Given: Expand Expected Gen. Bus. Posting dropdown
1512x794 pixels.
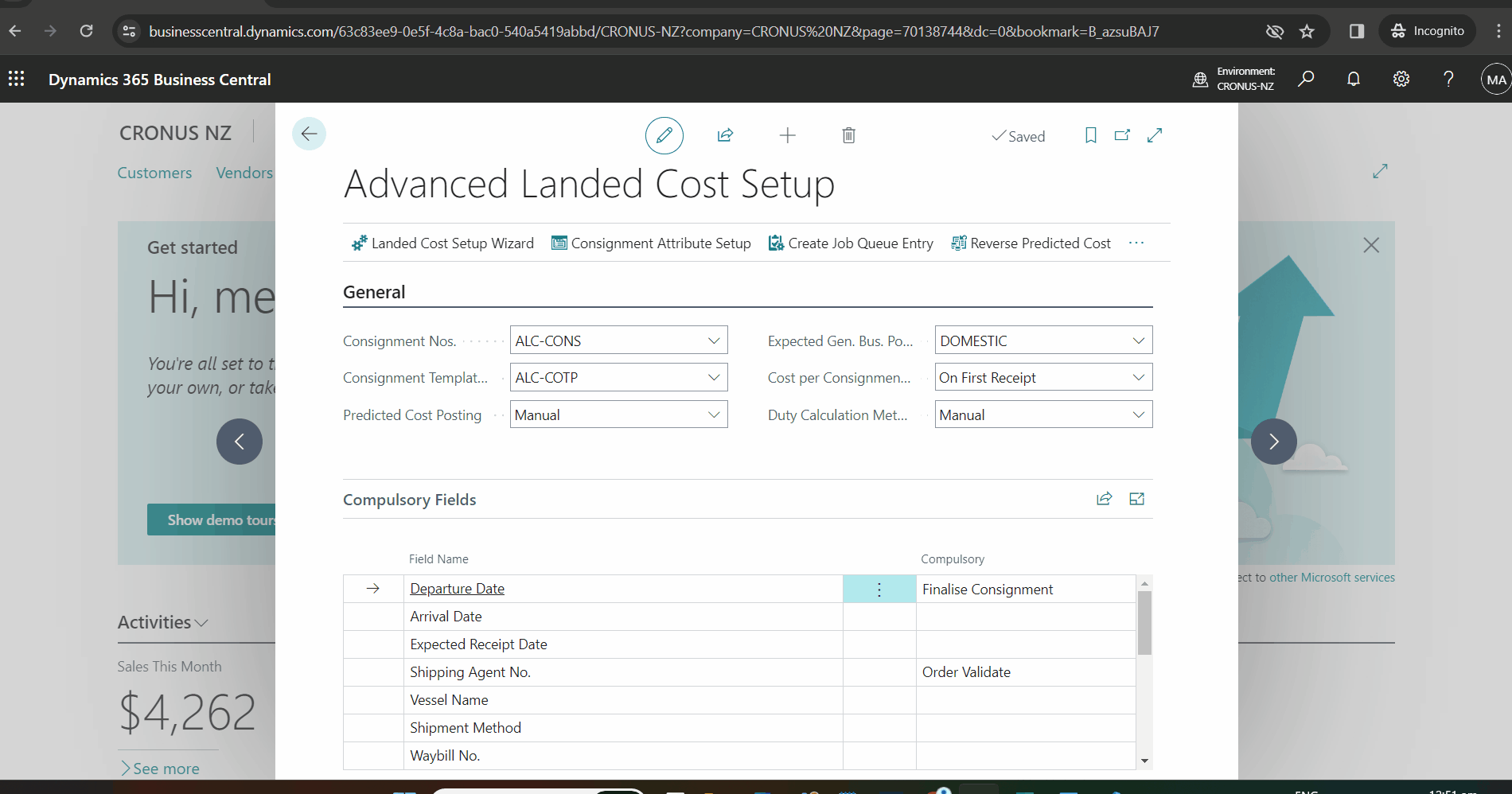Looking at the screenshot, I should [x=1139, y=341].
